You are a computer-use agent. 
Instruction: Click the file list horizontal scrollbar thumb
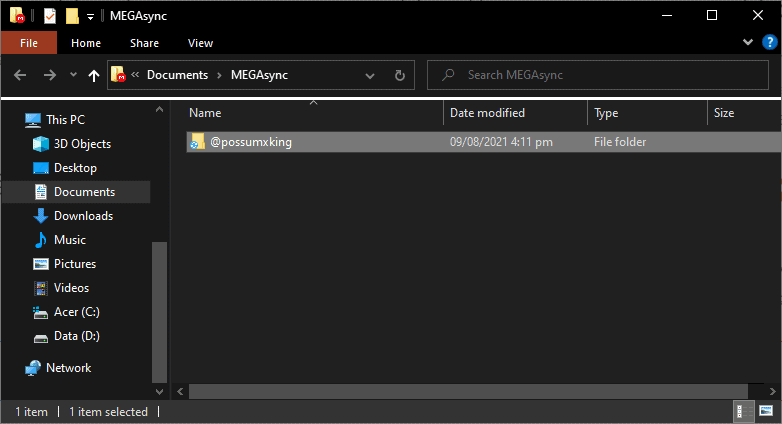(468, 392)
